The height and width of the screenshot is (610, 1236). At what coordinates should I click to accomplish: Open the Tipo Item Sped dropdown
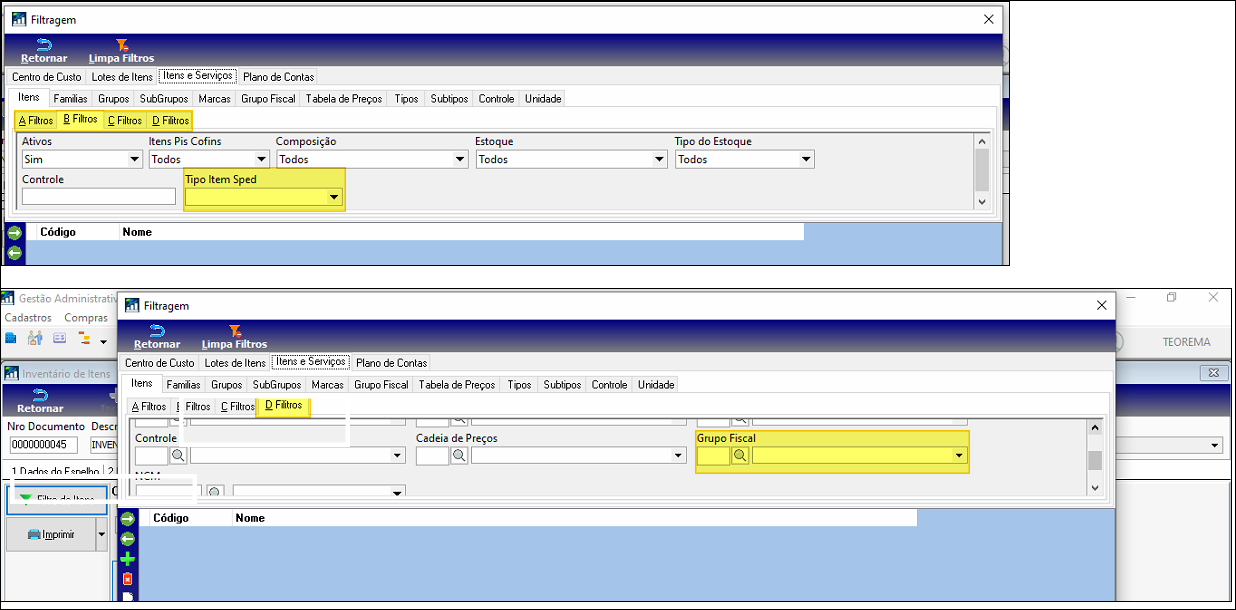pos(334,198)
